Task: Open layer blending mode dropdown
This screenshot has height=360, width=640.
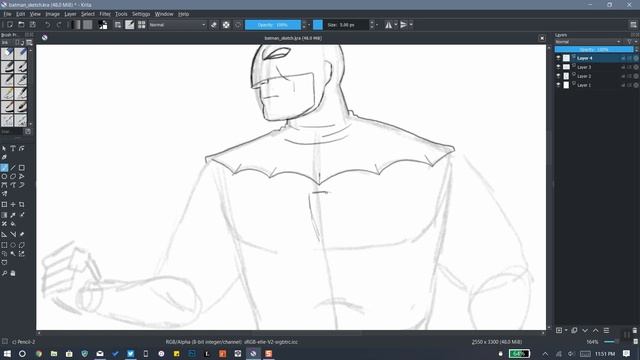Action: point(588,42)
